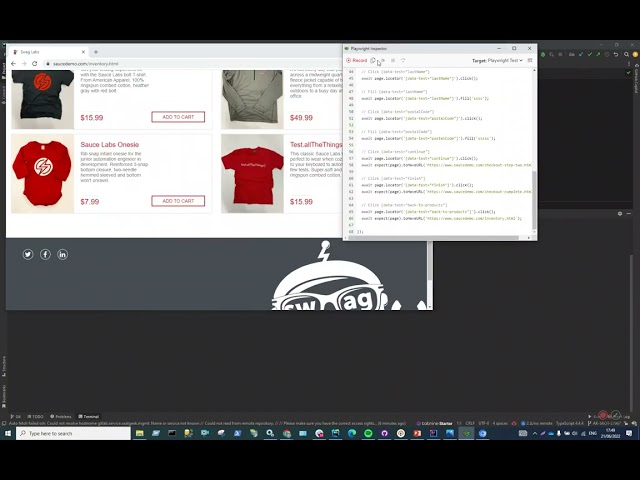Screen dimensions: 640x480
Task: Change CRLF line separator in status bar
Action: pos(470,423)
